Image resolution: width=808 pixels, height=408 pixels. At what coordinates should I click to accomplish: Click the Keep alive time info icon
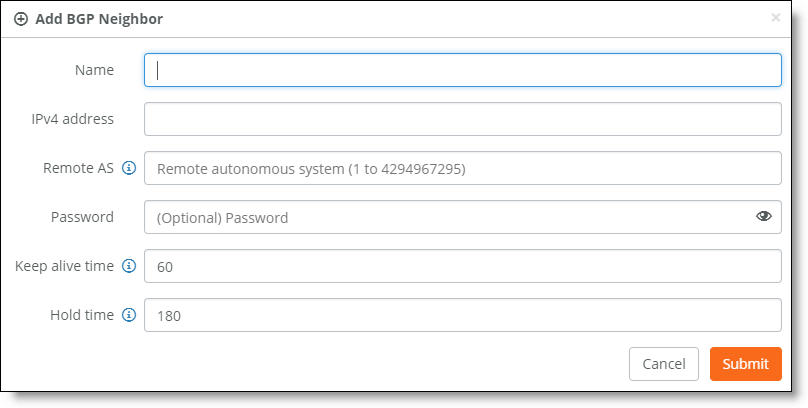[129, 266]
